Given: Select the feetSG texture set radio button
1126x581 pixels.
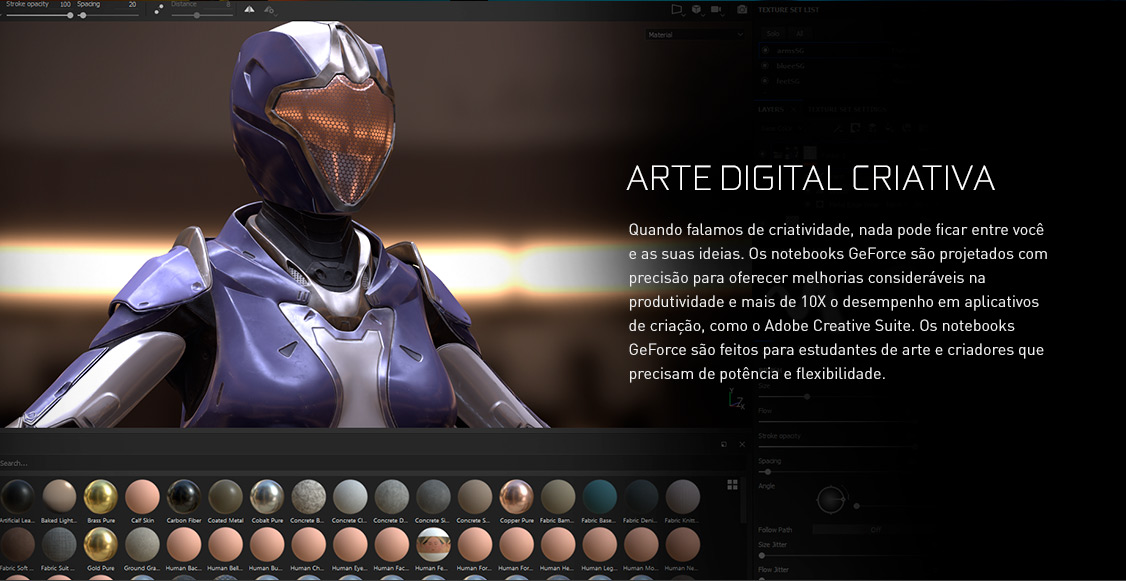Looking at the screenshot, I should coord(765,80).
